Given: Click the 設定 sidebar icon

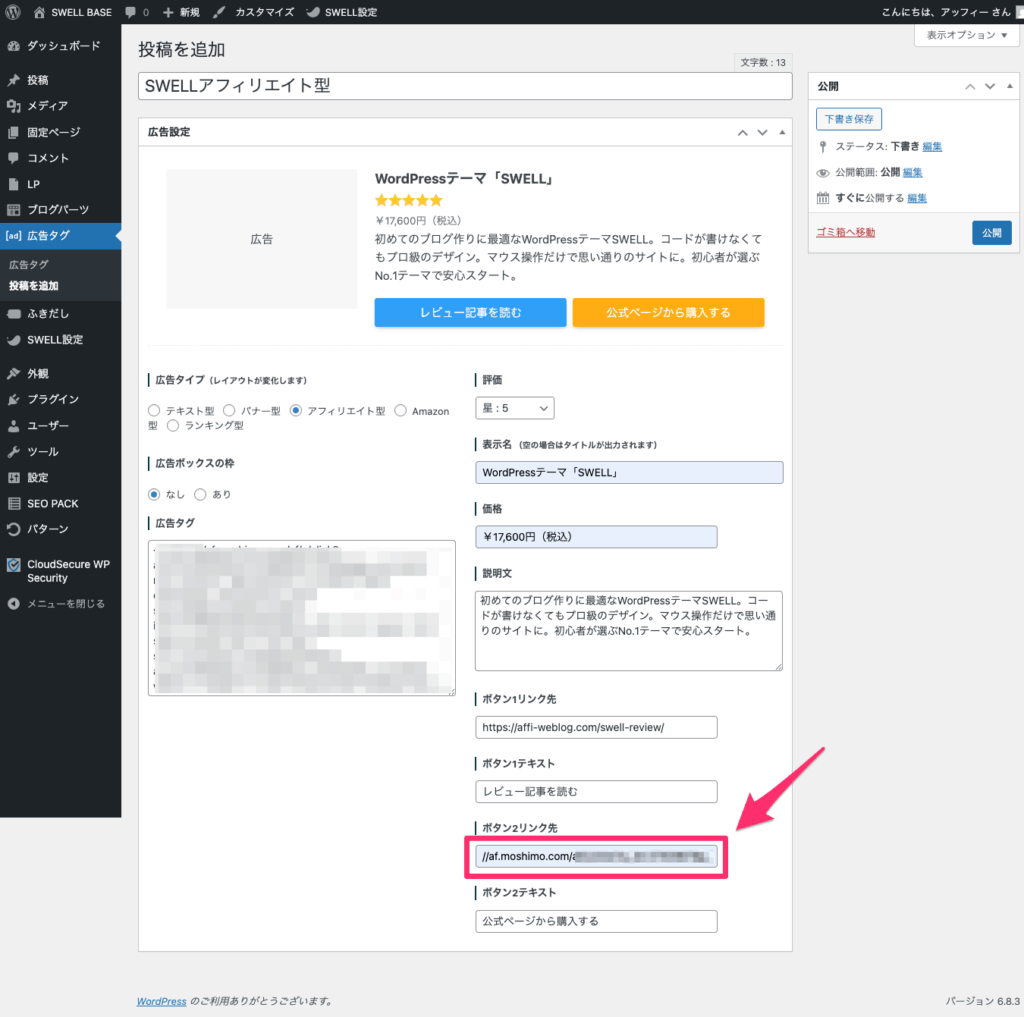Looking at the screenshot, I should click(13, 477).
